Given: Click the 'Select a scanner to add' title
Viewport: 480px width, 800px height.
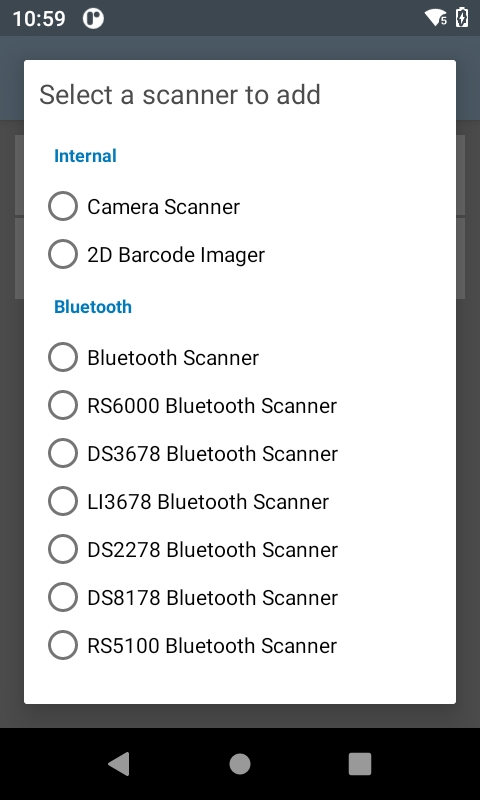Looking at the screenshot, I should click(180, 94).
